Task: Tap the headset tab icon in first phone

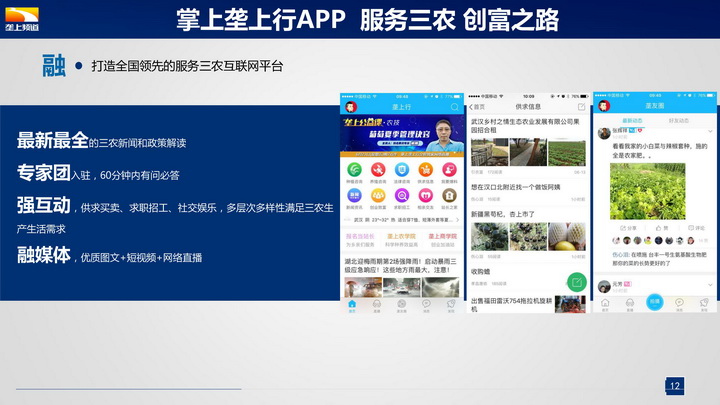Action: point(377,304)
